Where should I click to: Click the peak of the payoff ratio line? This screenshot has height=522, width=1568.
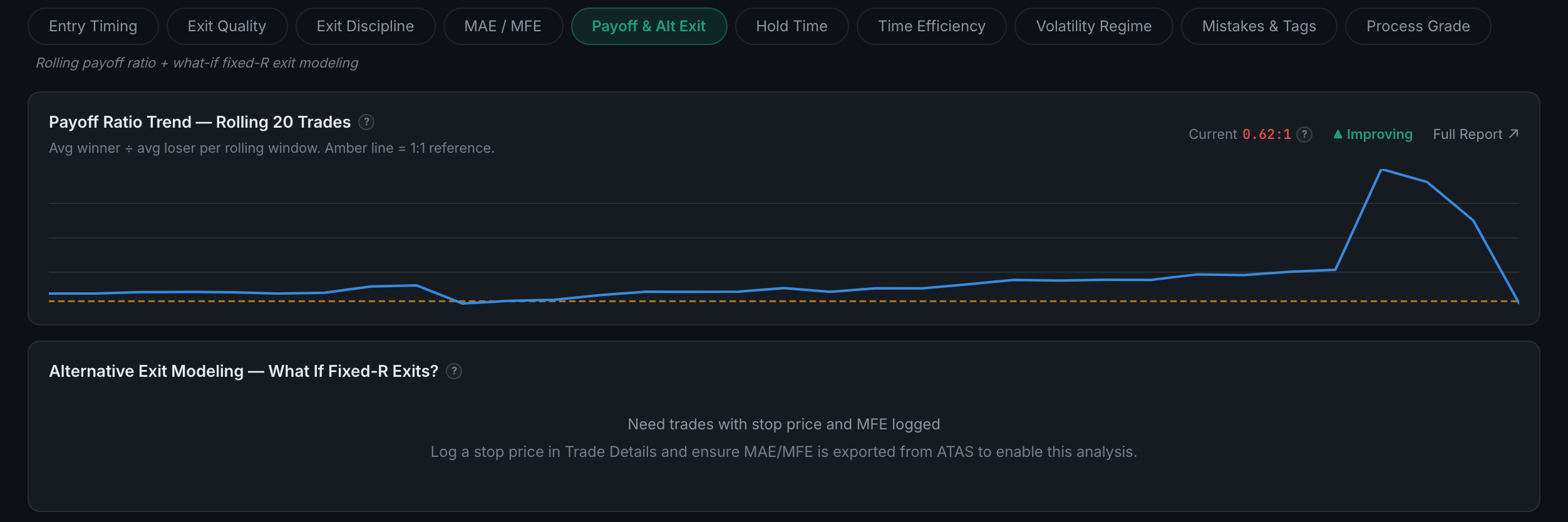1381,170
